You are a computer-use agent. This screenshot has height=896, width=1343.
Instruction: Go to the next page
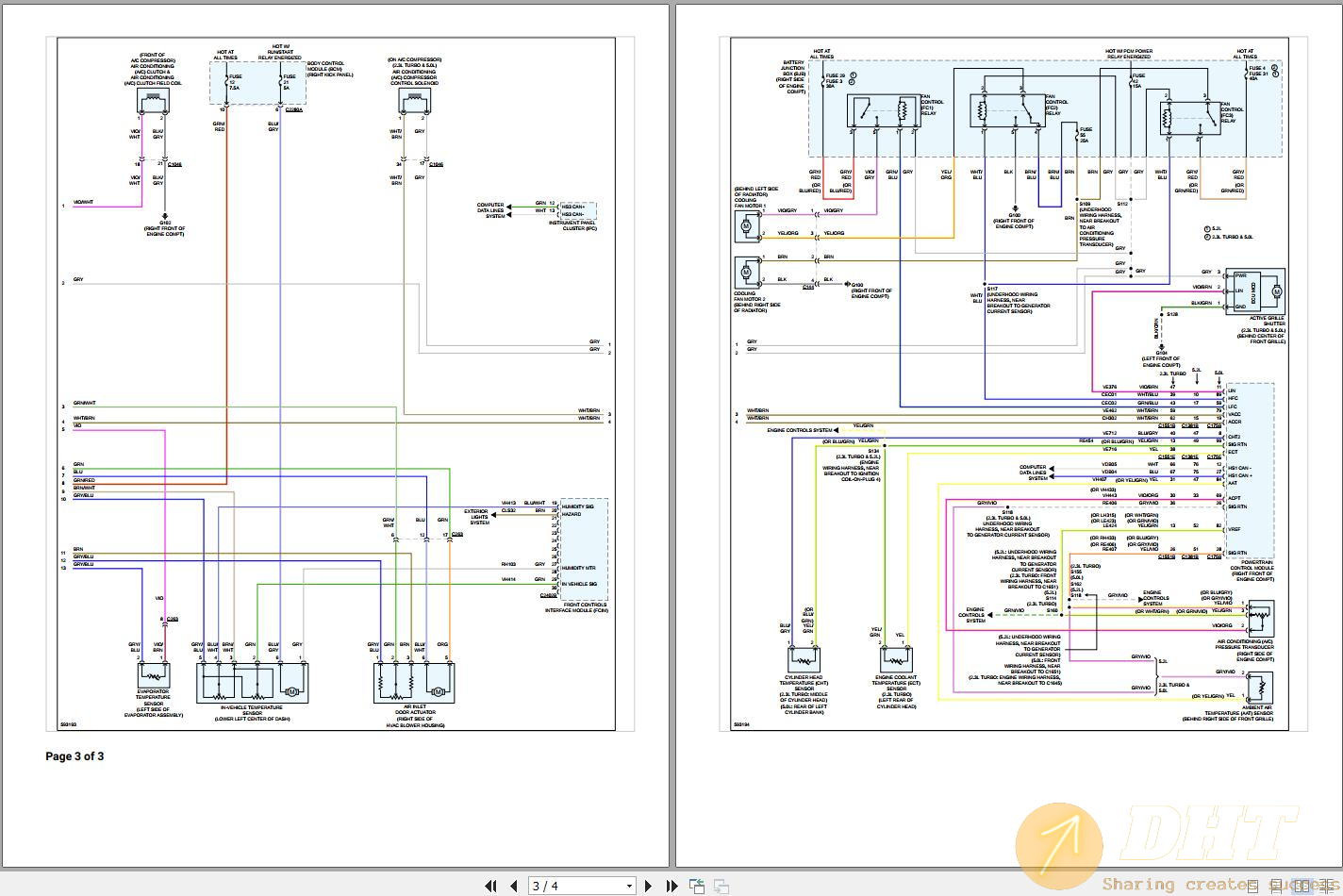[x=648, y=886]
